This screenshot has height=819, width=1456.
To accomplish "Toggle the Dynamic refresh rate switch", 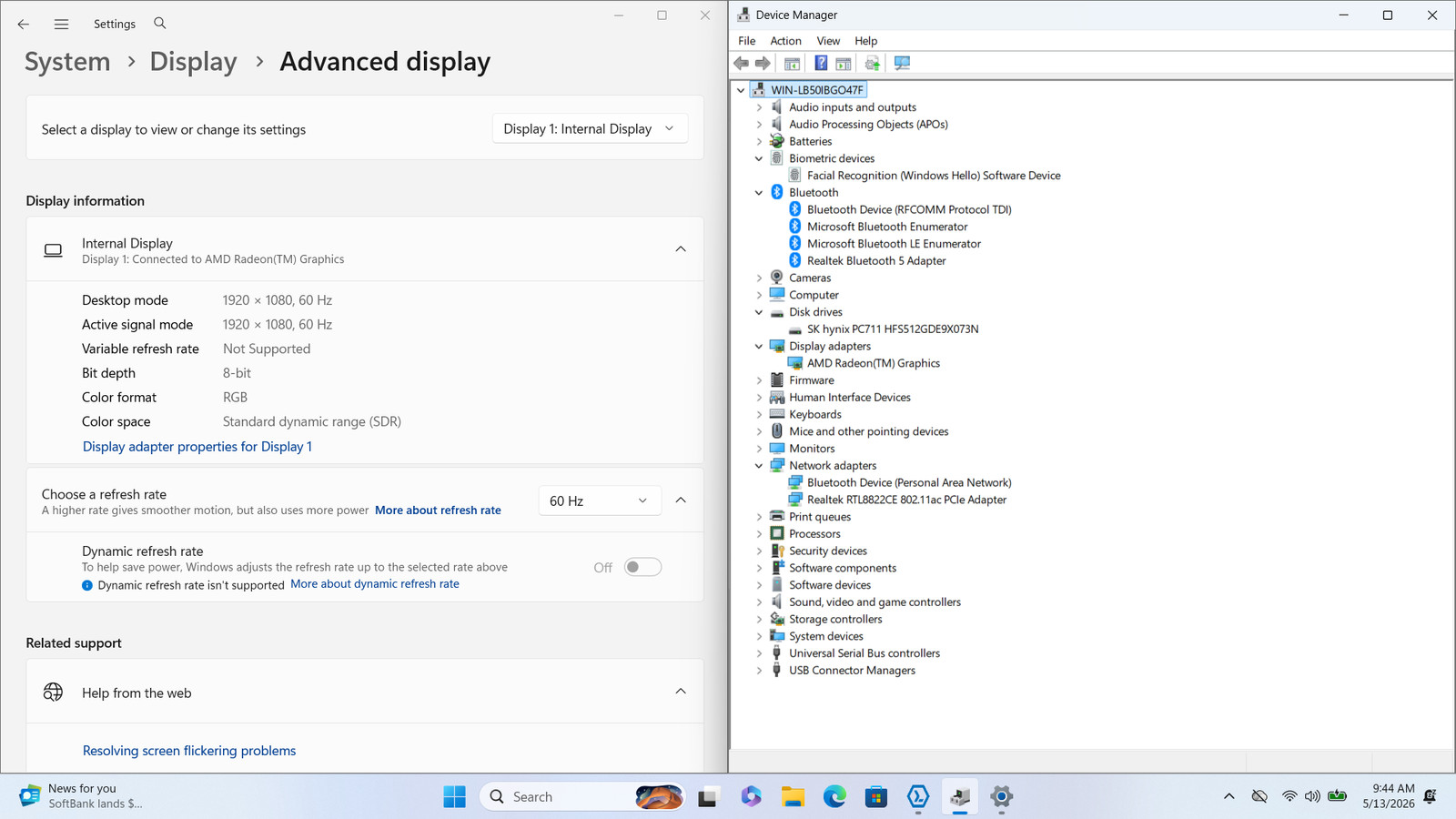I will click(x=642, y=567).
